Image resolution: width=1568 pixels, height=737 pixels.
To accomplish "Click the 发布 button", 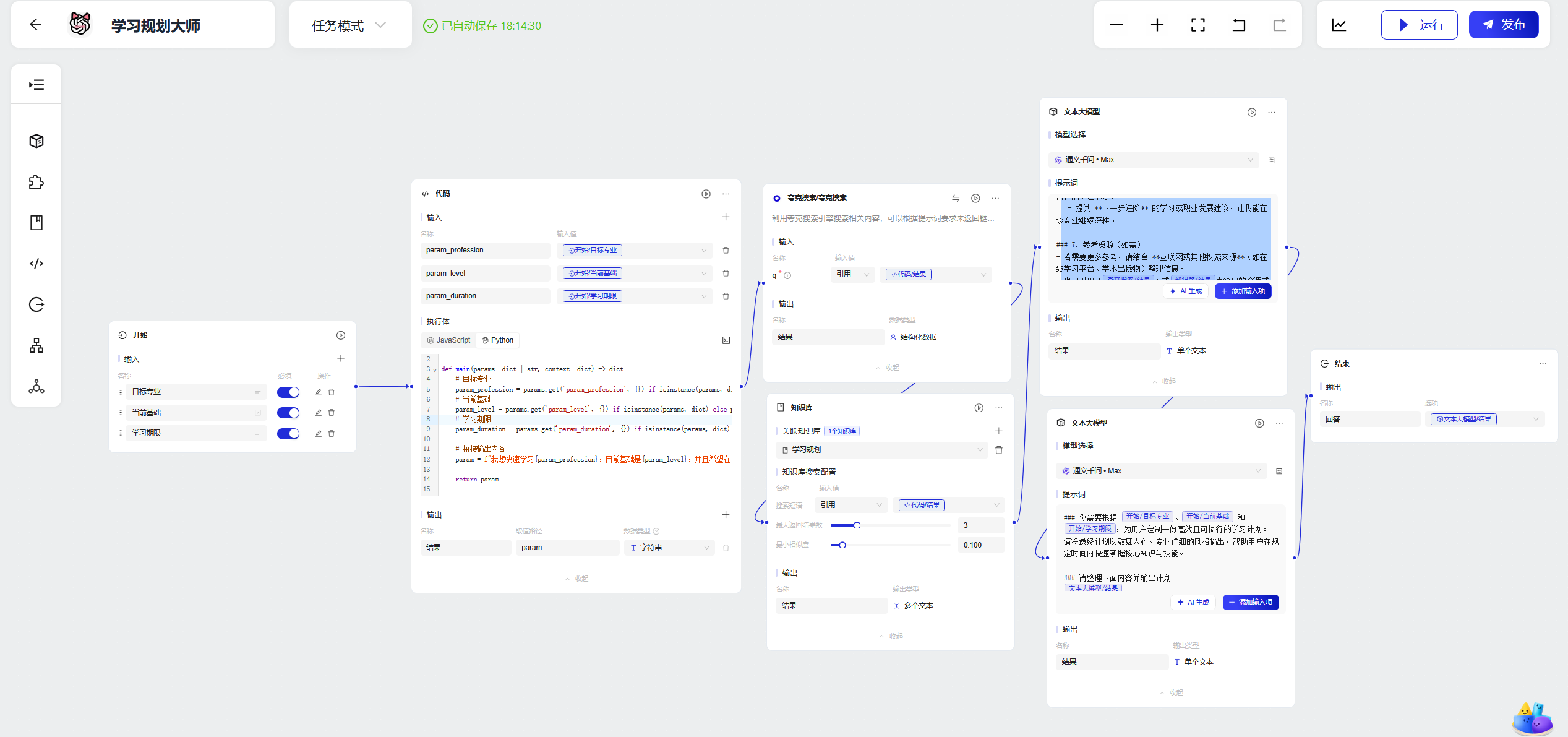I will click(x=1503, y=25).
